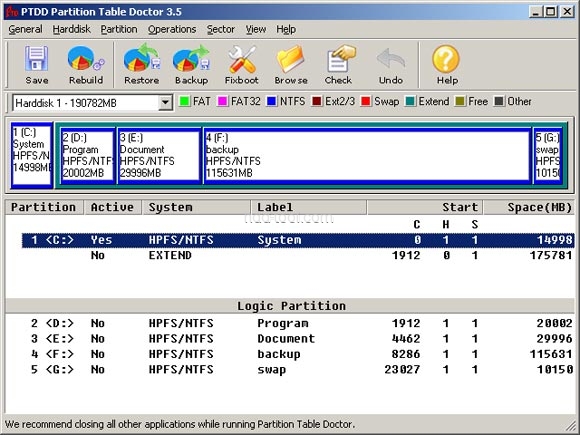Click the Logic Partition section header
580x435 pixels.
click(x=291, y=306)
